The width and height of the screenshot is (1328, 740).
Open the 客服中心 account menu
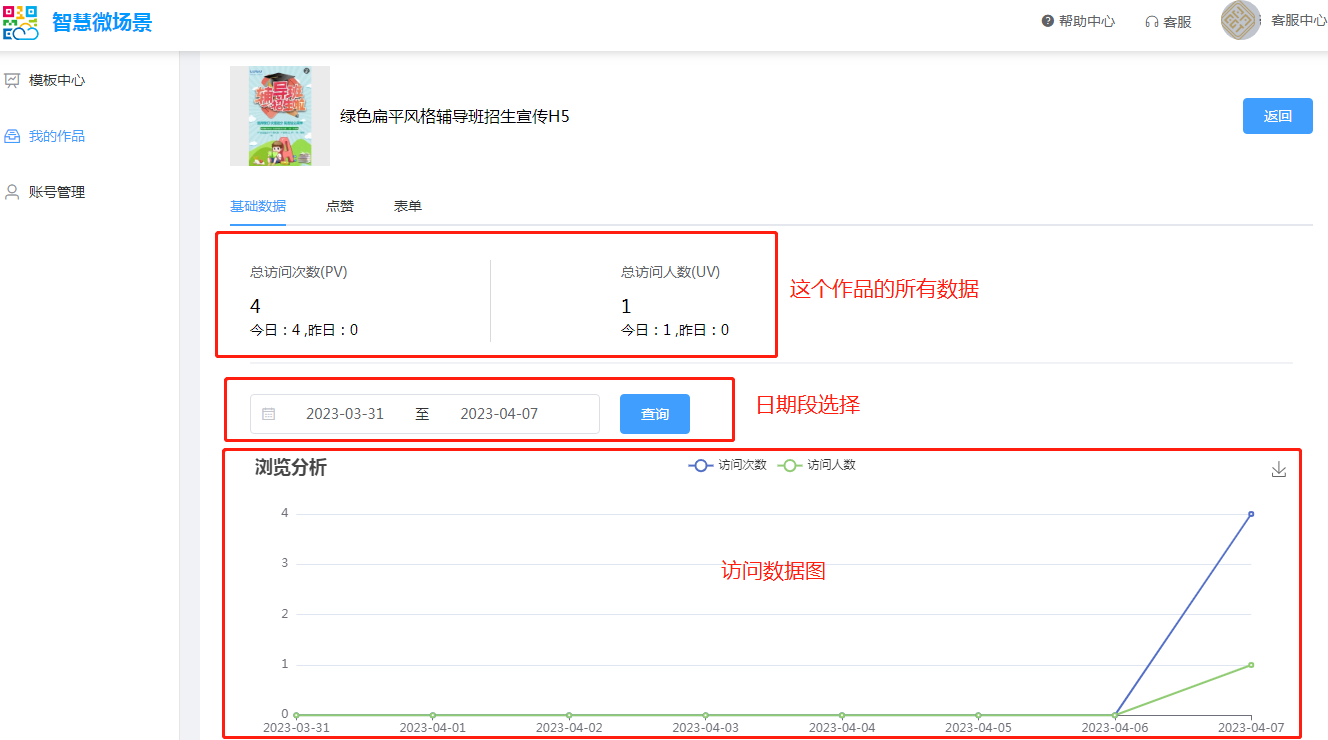[x=1298, y=21]
